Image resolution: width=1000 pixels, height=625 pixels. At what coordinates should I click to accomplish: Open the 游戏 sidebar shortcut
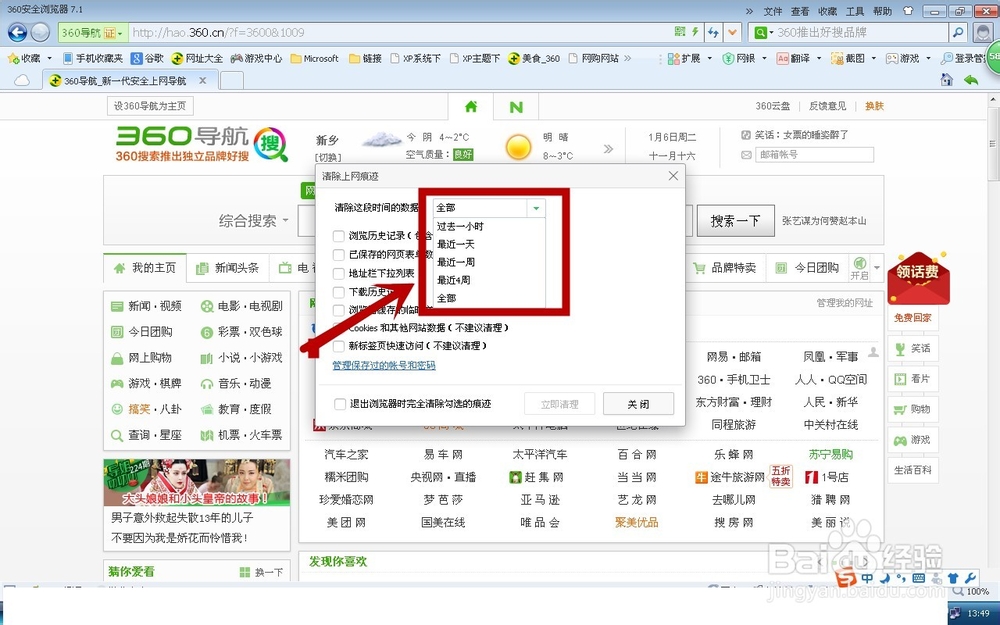913,439
